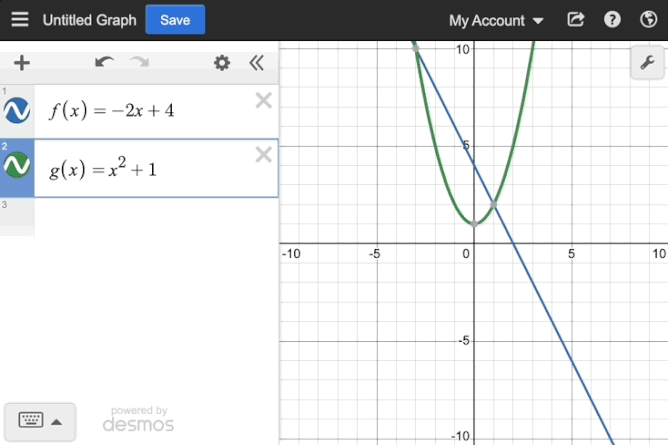
Task: Click the Add Item plus icon
Action: click(x=21, y=63)
